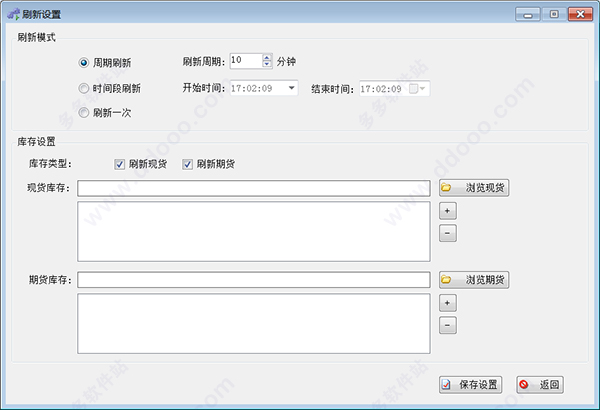
Task: Click inside the 现货库存 list box
Action: tap(254, 232)
